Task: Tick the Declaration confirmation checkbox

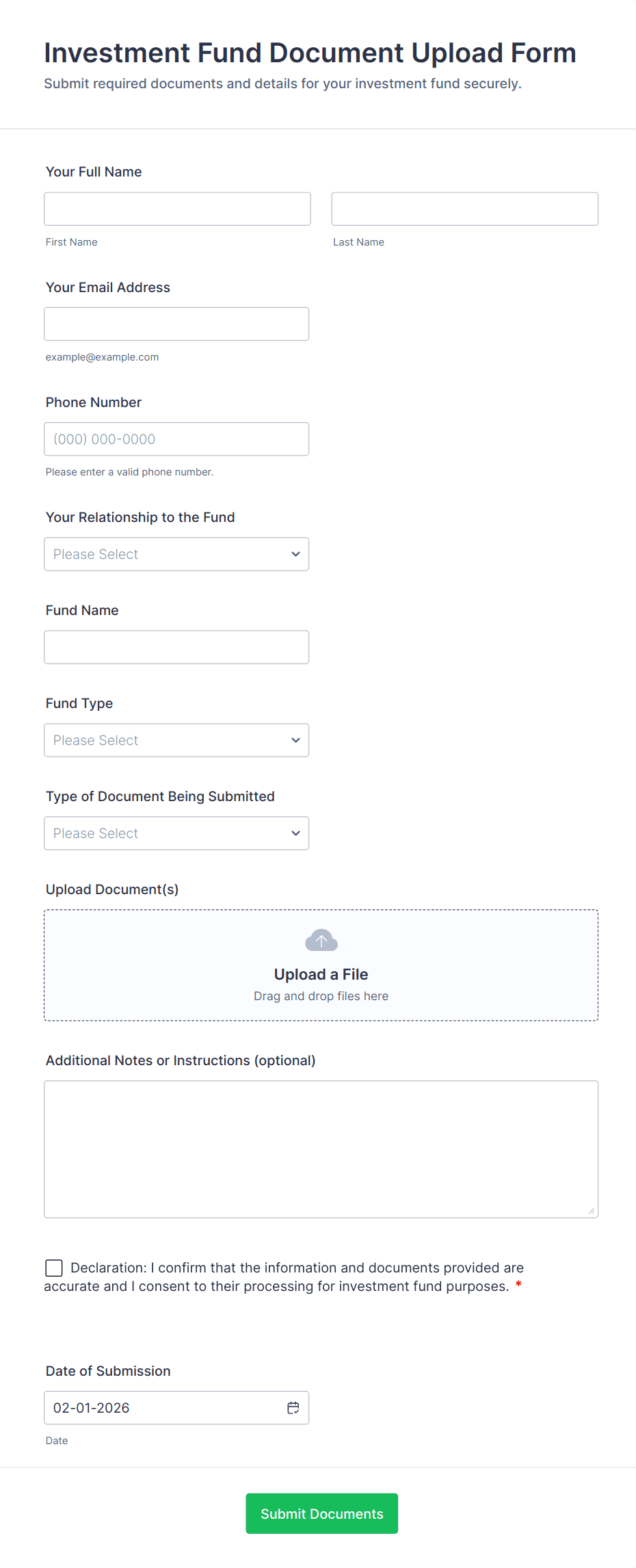Action: point(54,1268)
